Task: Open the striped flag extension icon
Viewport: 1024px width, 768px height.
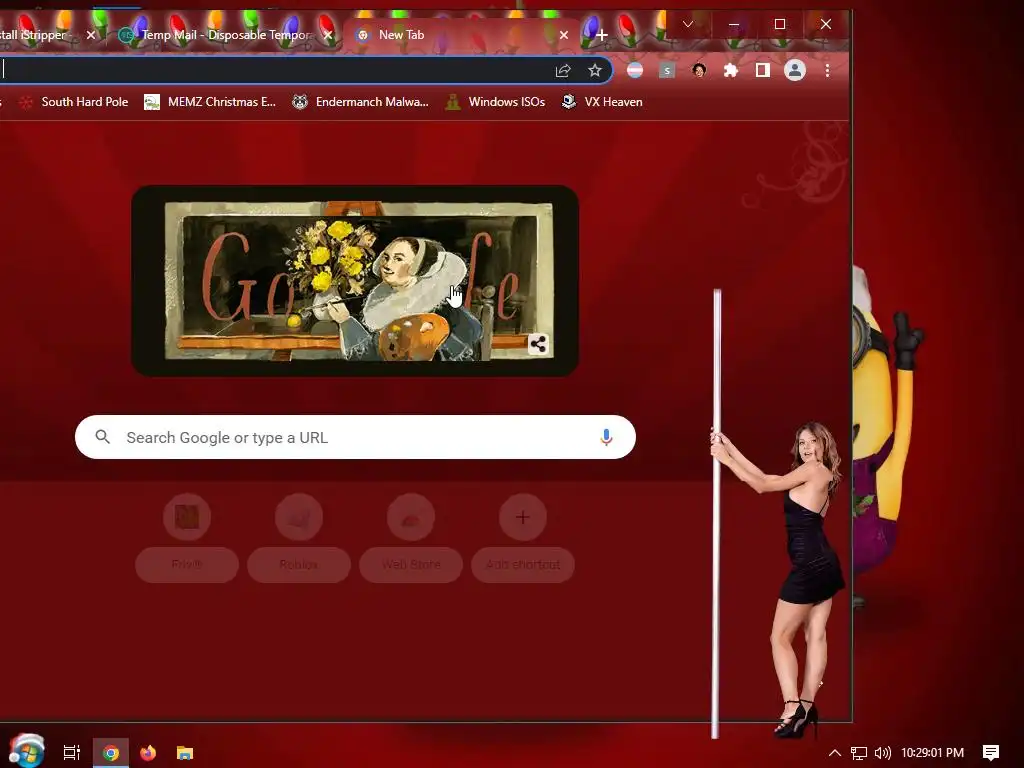Action: (x=635, y=71)
